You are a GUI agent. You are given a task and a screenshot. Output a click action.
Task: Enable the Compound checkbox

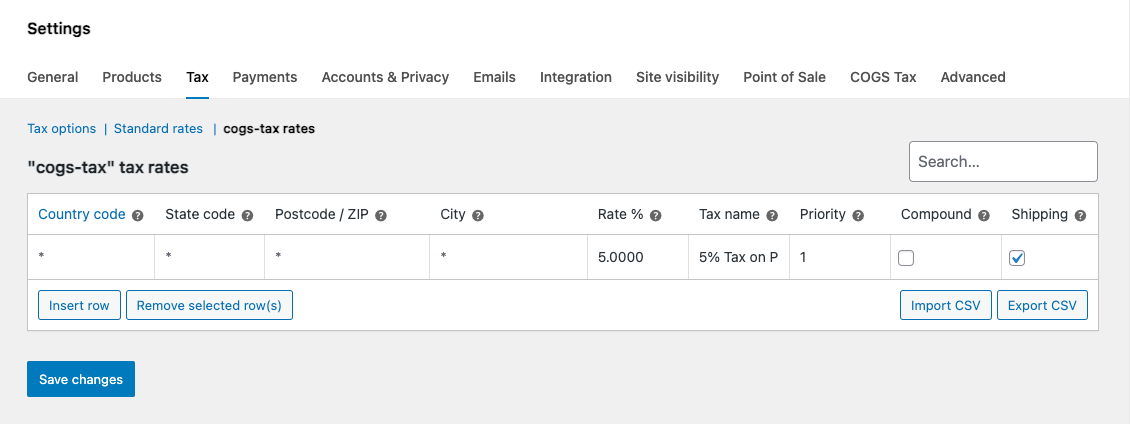(x=906, y=258)
